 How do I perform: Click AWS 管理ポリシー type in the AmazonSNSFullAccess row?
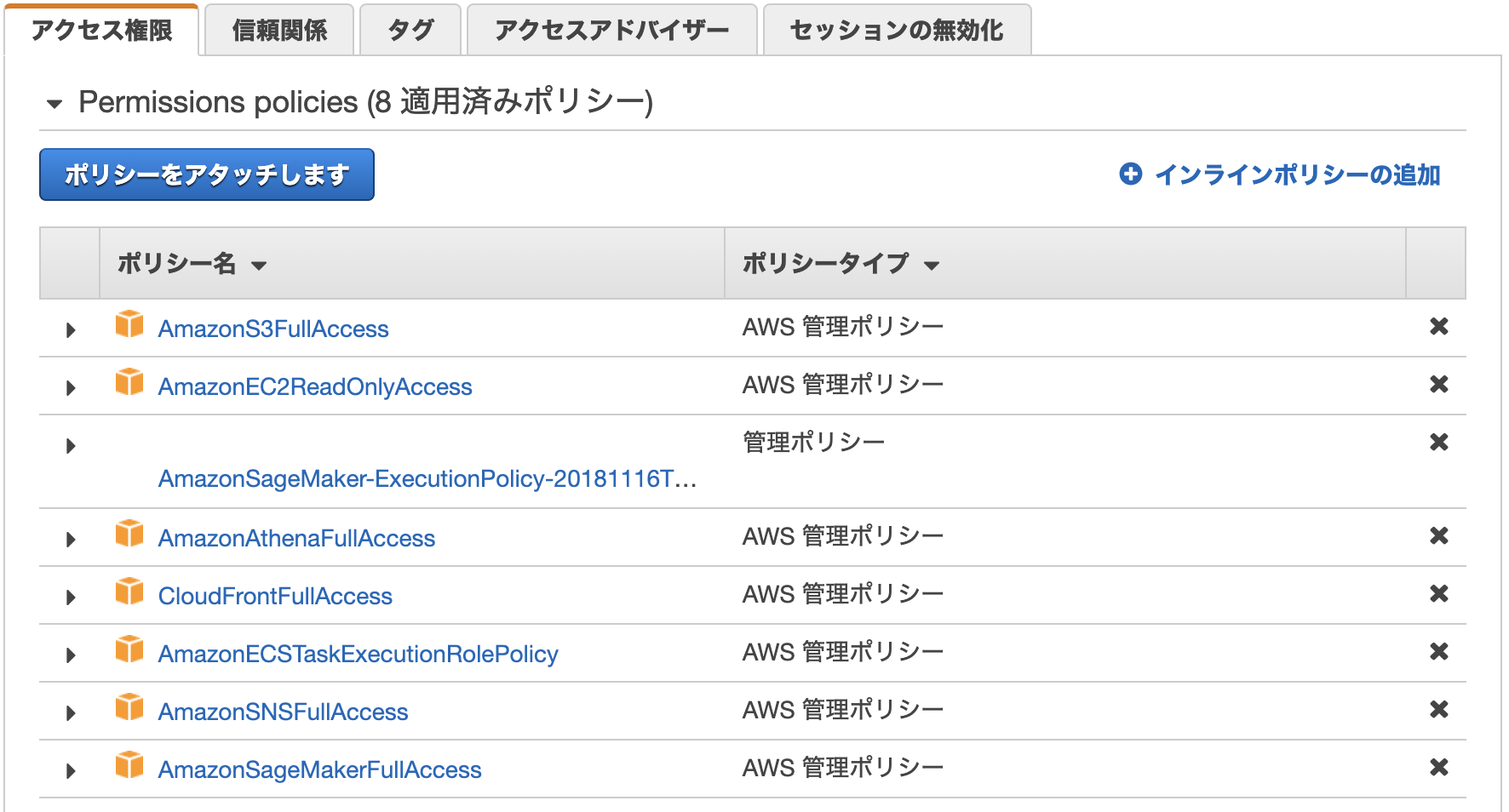coord(843,710)
